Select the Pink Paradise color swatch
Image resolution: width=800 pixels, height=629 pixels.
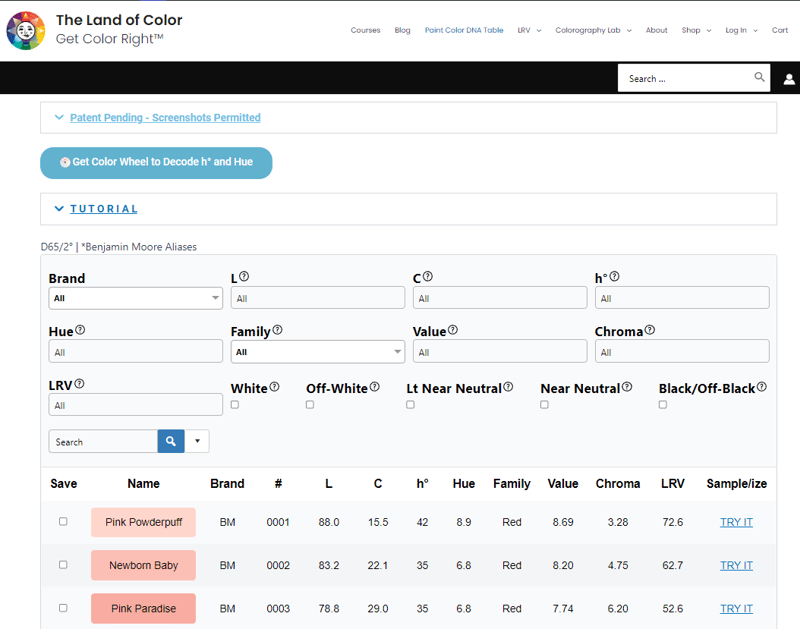tap(143, 608)
